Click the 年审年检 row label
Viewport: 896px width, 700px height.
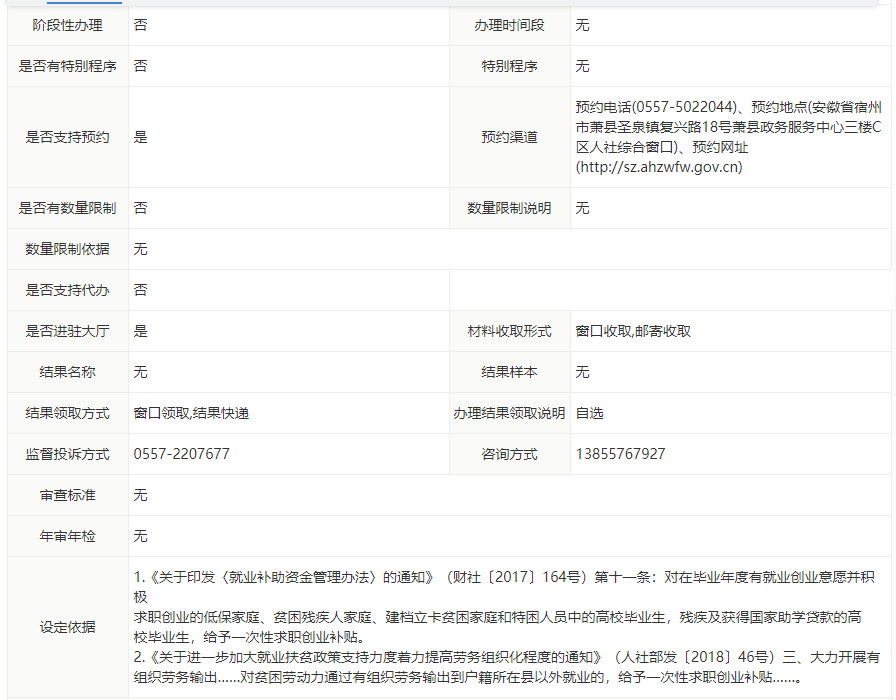67,536
